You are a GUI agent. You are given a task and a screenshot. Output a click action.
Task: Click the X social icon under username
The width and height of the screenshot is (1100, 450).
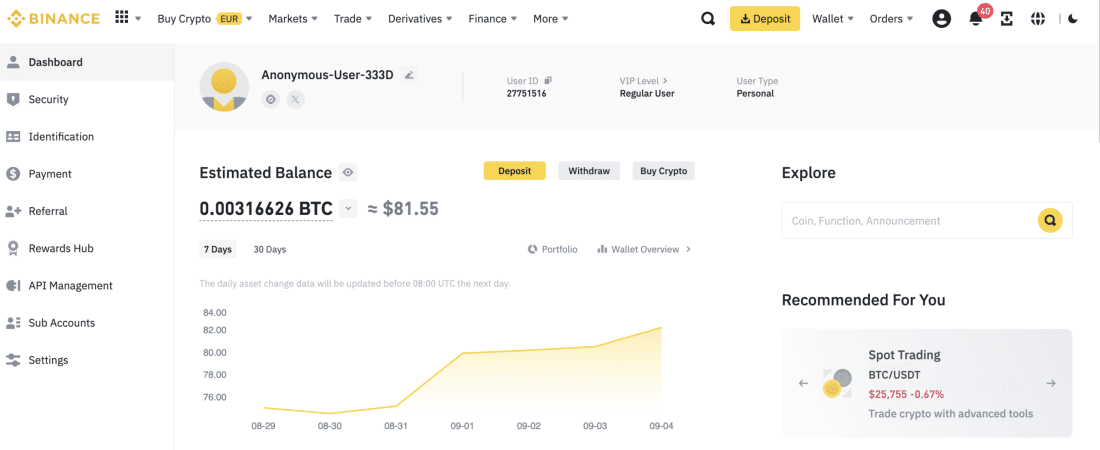click(295, 100)
